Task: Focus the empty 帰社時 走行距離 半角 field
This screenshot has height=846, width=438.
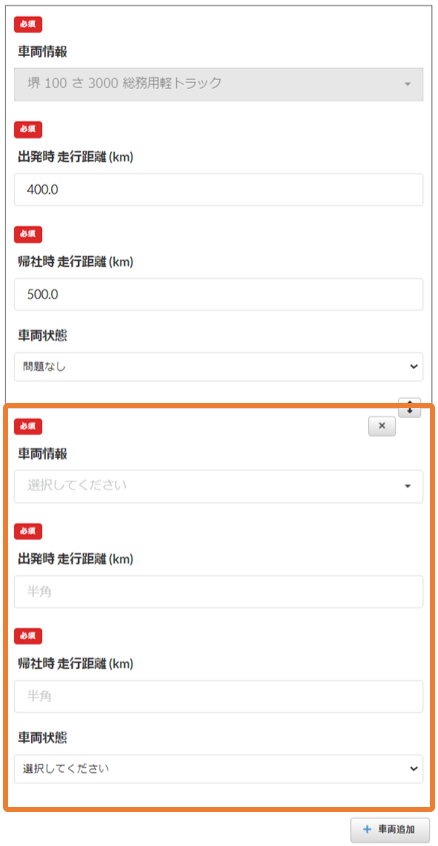Action: click(x=218, y=697)
